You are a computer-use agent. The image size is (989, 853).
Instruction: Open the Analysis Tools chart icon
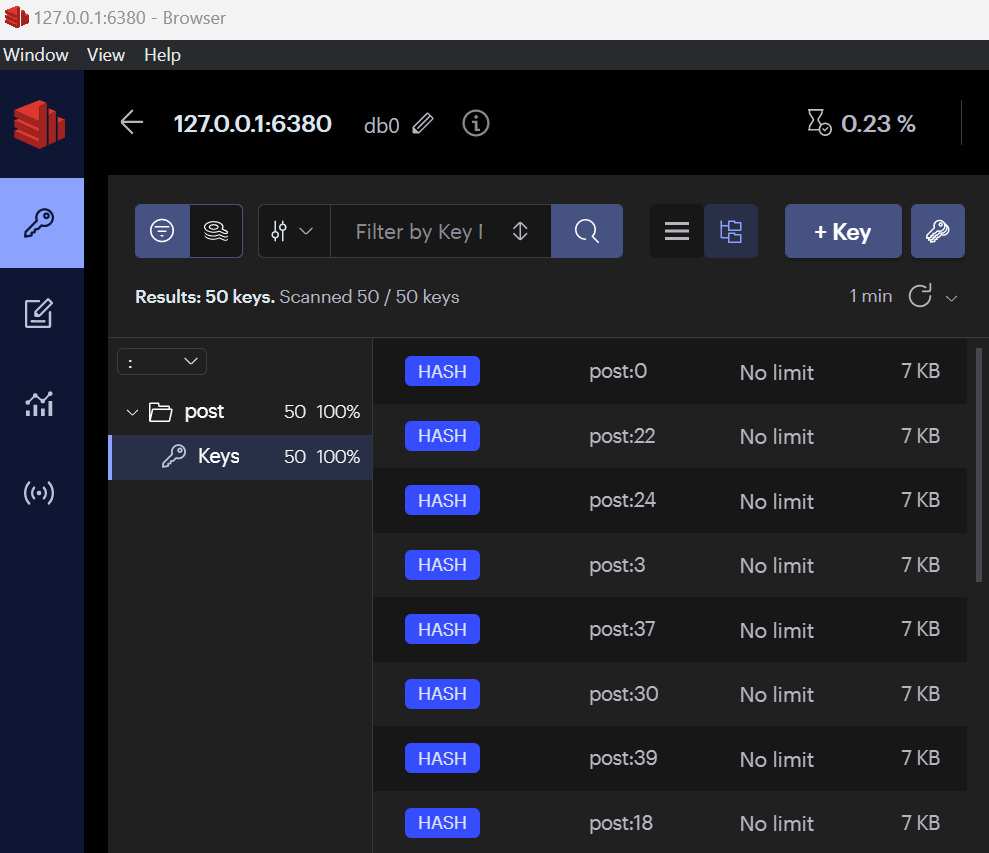pyautogui.click(x=39, y=404)
